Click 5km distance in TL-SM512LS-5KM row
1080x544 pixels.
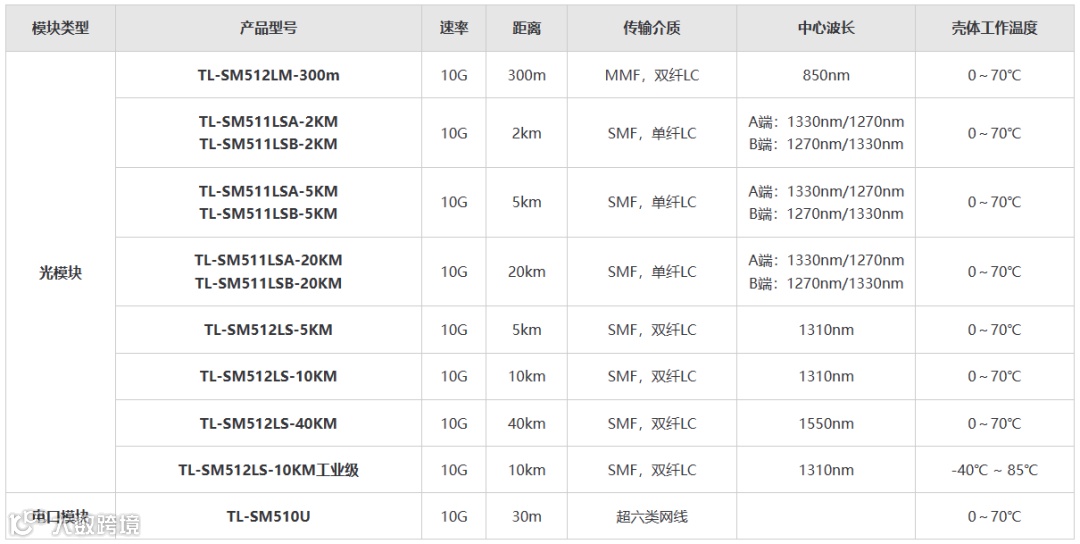point(527,330)
